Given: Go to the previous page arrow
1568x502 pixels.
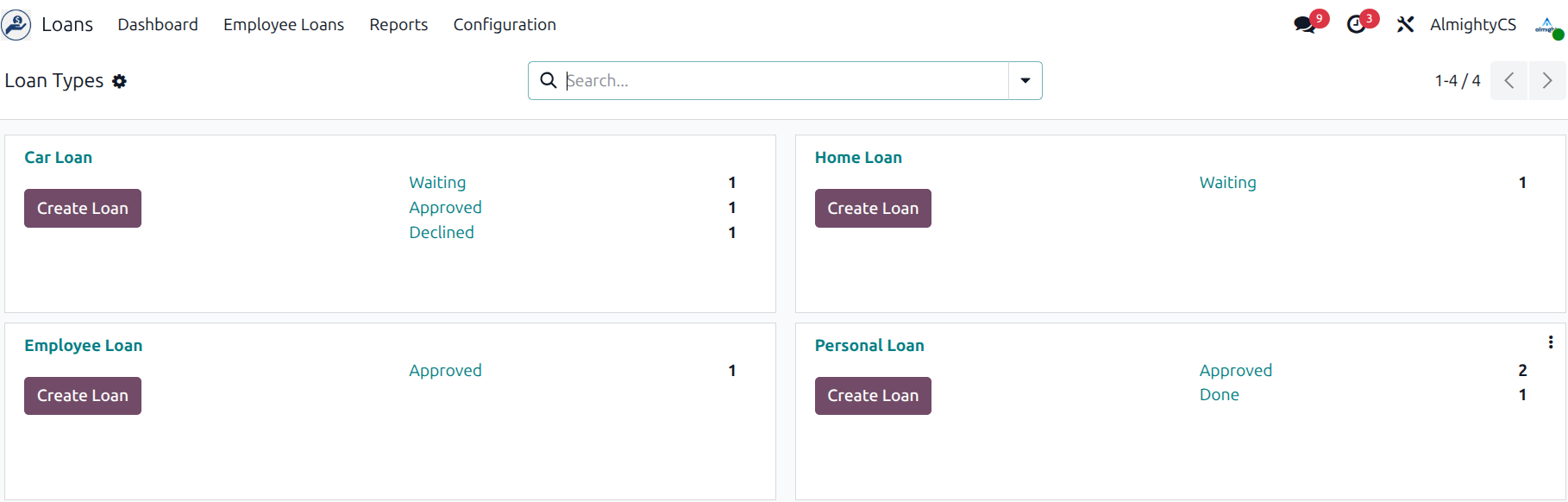Looking at the screenshot, I should (x=1509, y=81).
